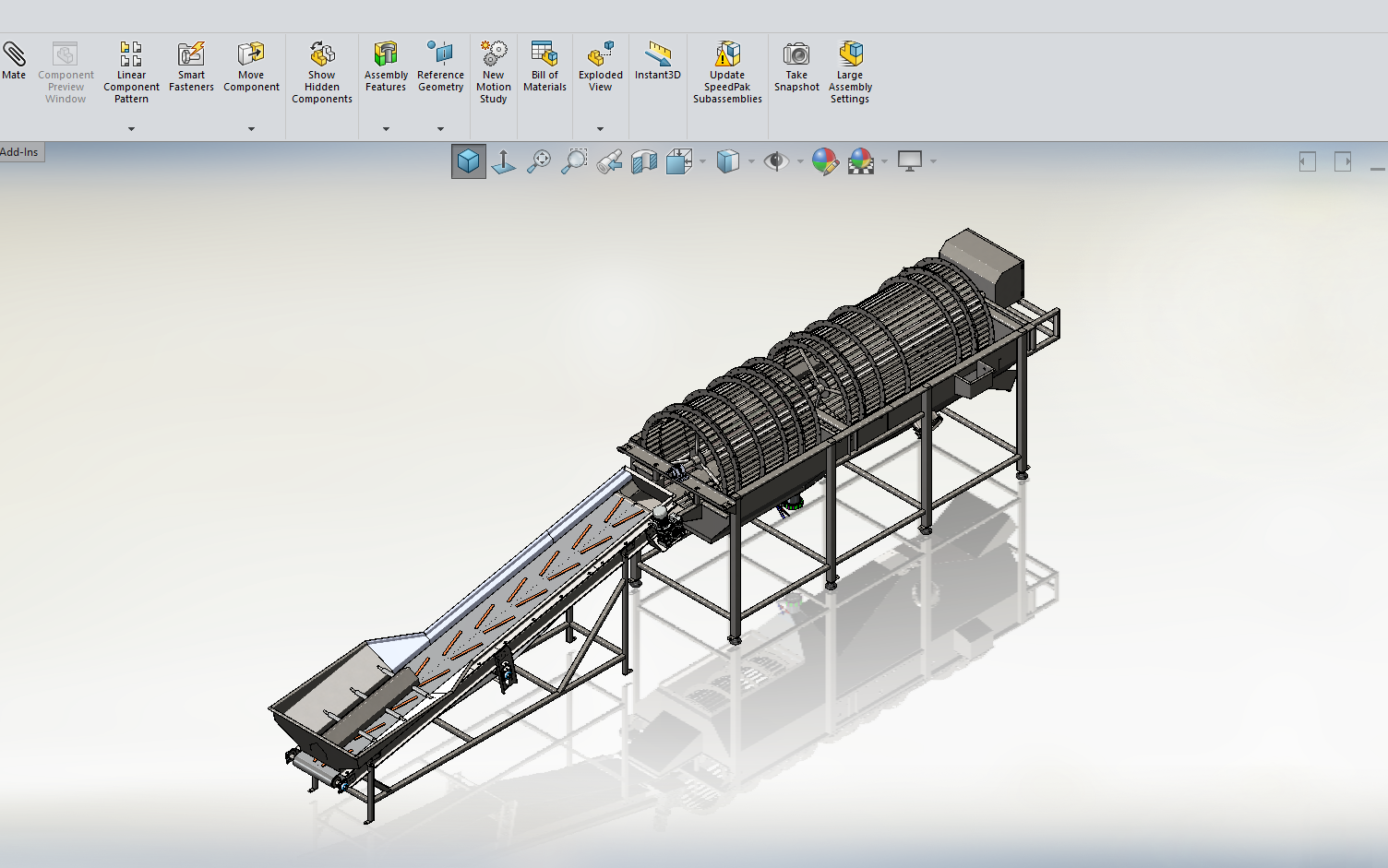Open the Exploded View dropdown arrow
The height and width of the screenshot is (868, 1388).
click(600, 129)
